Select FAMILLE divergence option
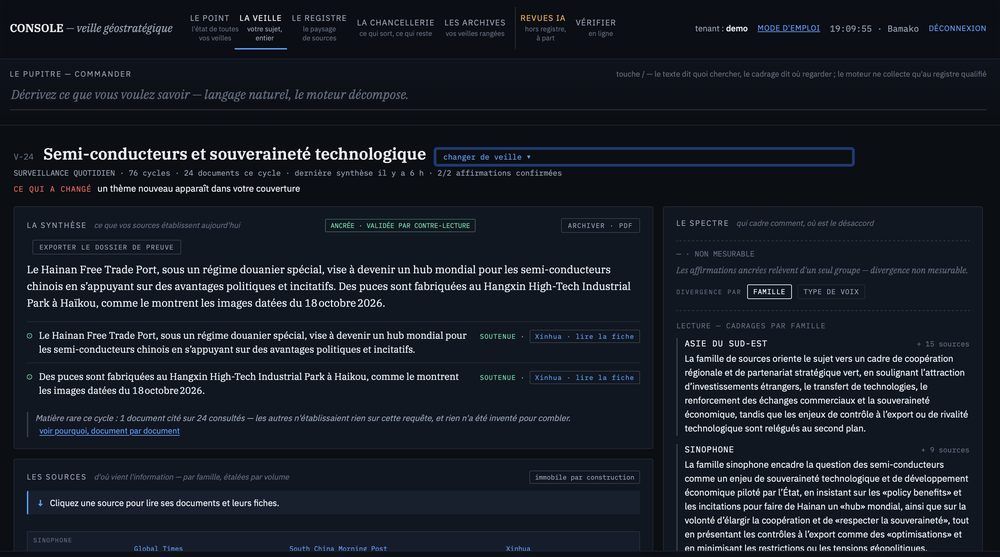Image resolution: width=1000 pixels, height=557 pixels. pos(769,292)
